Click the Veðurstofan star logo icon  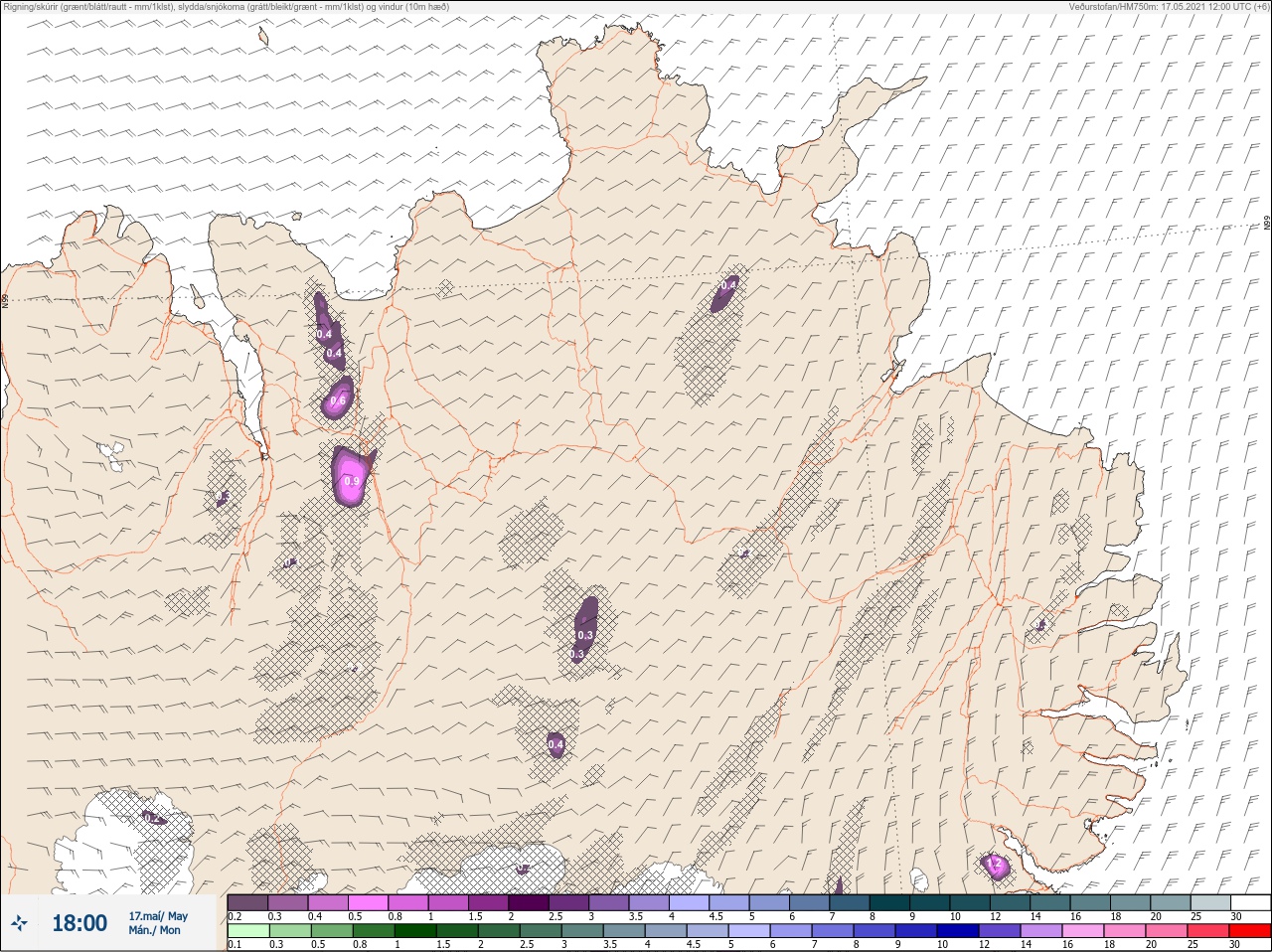[x=20, y=923]
